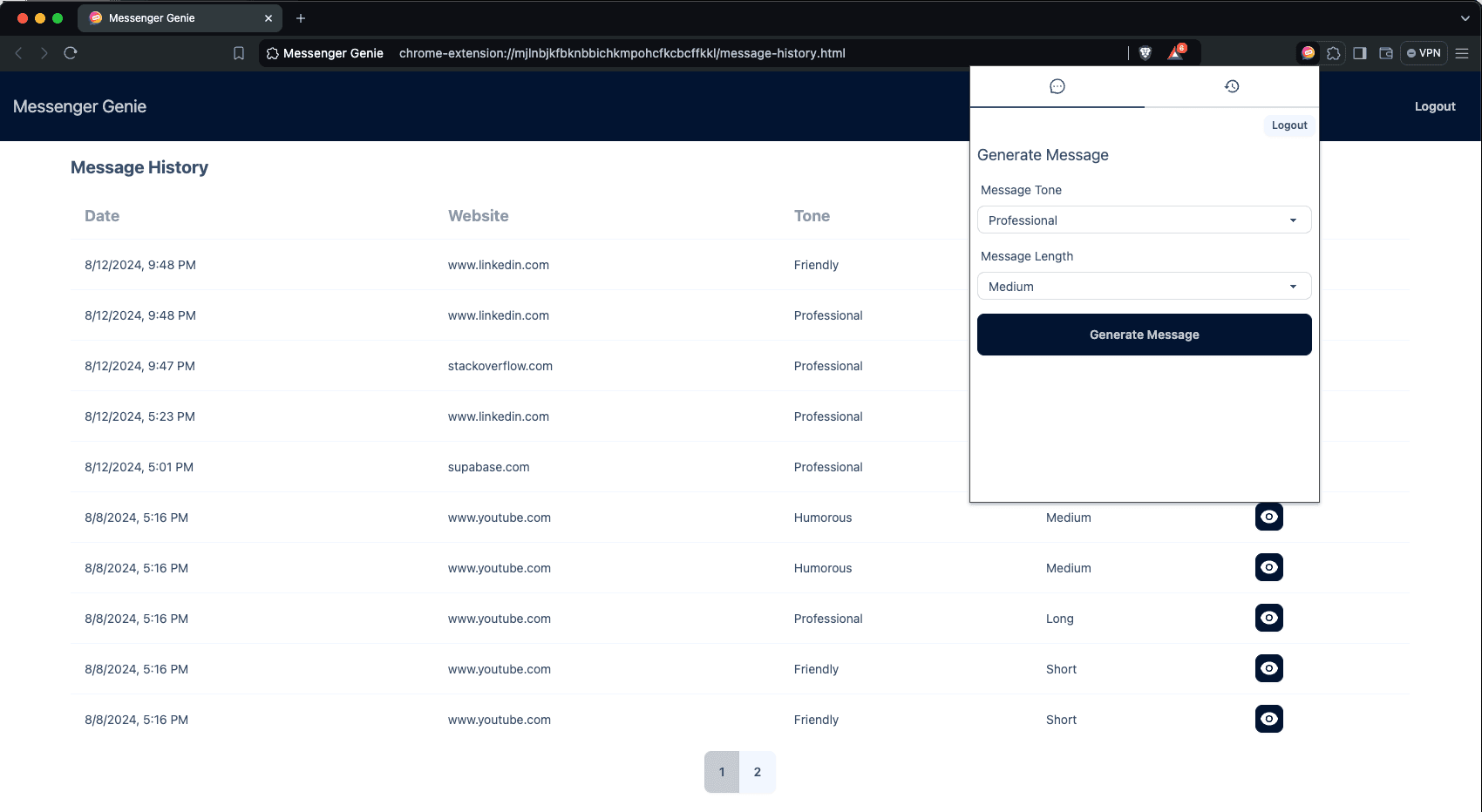The image size is (1482, 812).
Task: Open the browser hamburger menu
Action: point(1462,53)
